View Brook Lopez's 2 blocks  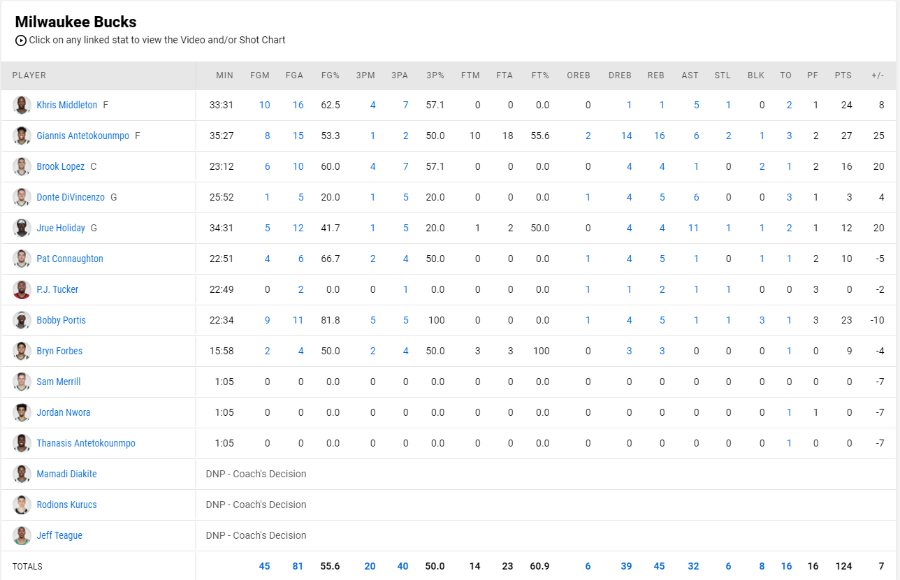pyautogui.click(x=762, y=167)
